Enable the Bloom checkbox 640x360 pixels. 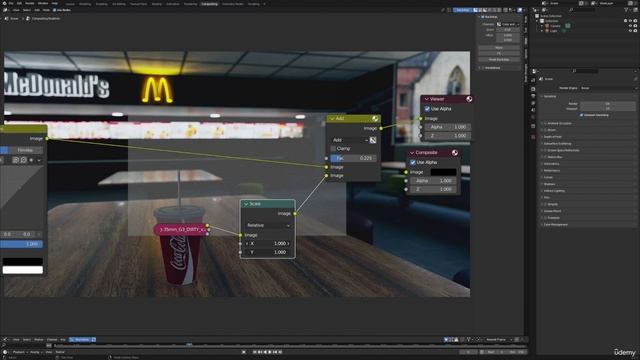pos(545,130)
